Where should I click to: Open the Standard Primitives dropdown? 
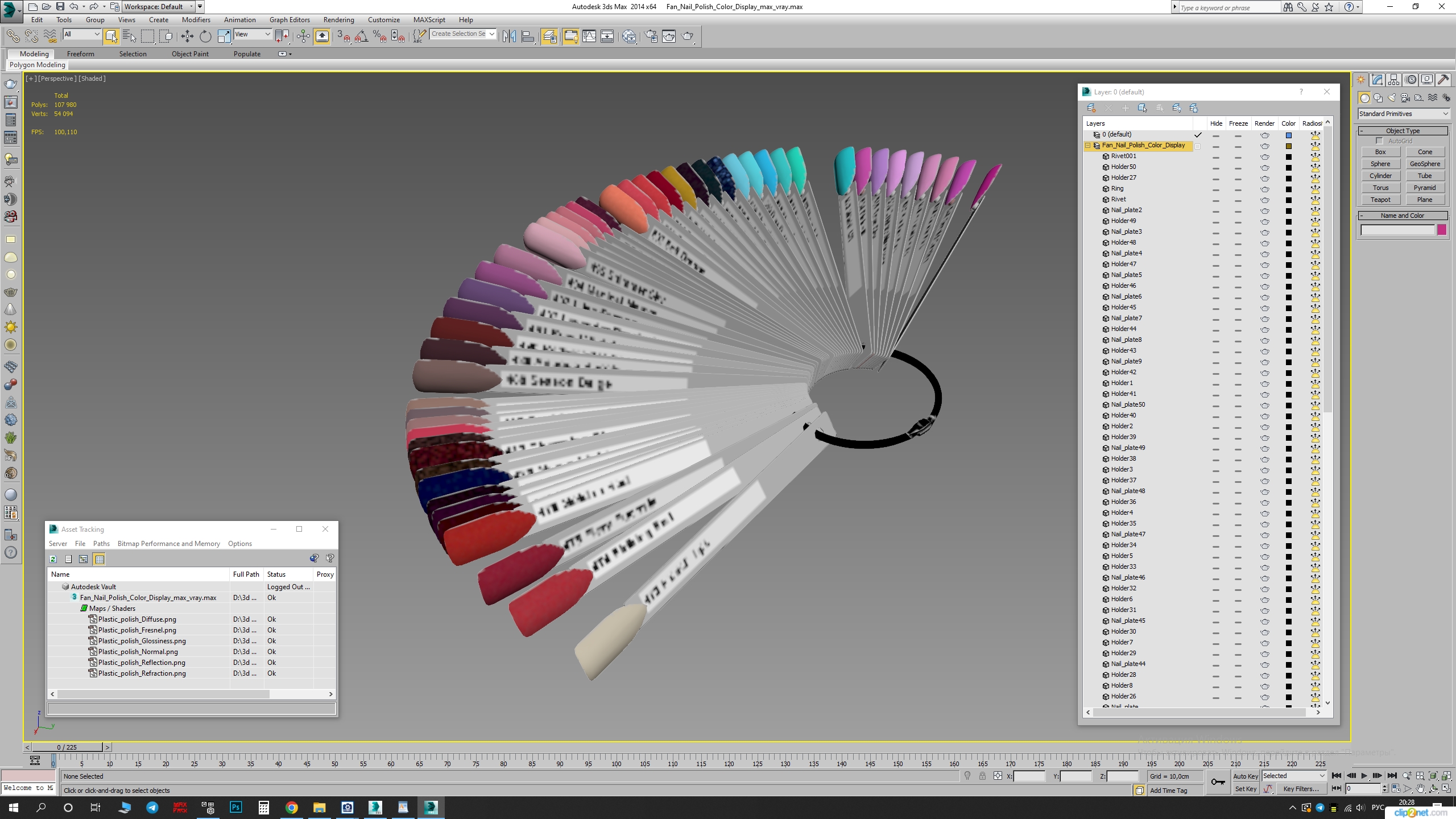pos(1403,114)
